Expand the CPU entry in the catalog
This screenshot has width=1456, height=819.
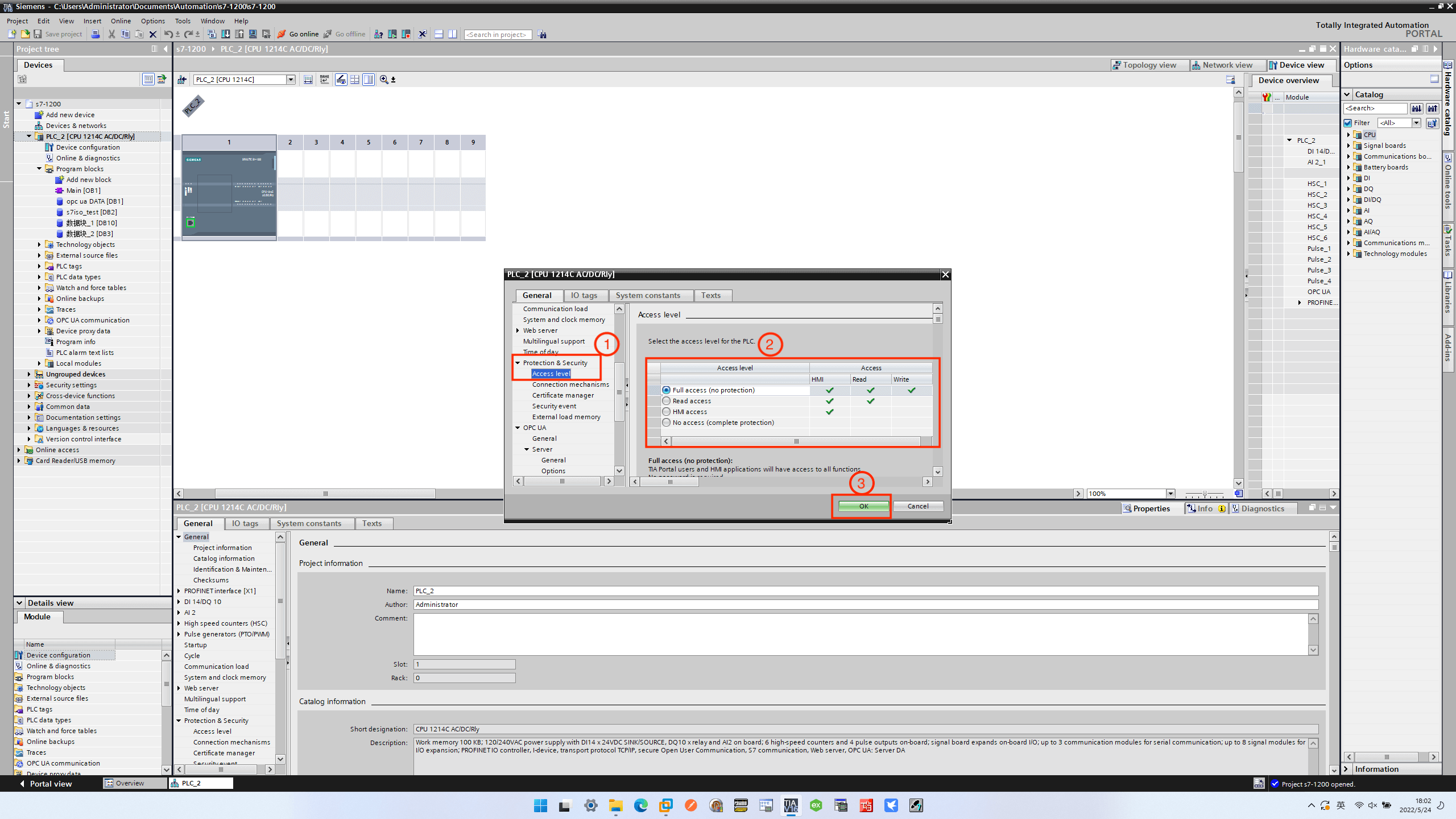click(x=1349, y=134)
